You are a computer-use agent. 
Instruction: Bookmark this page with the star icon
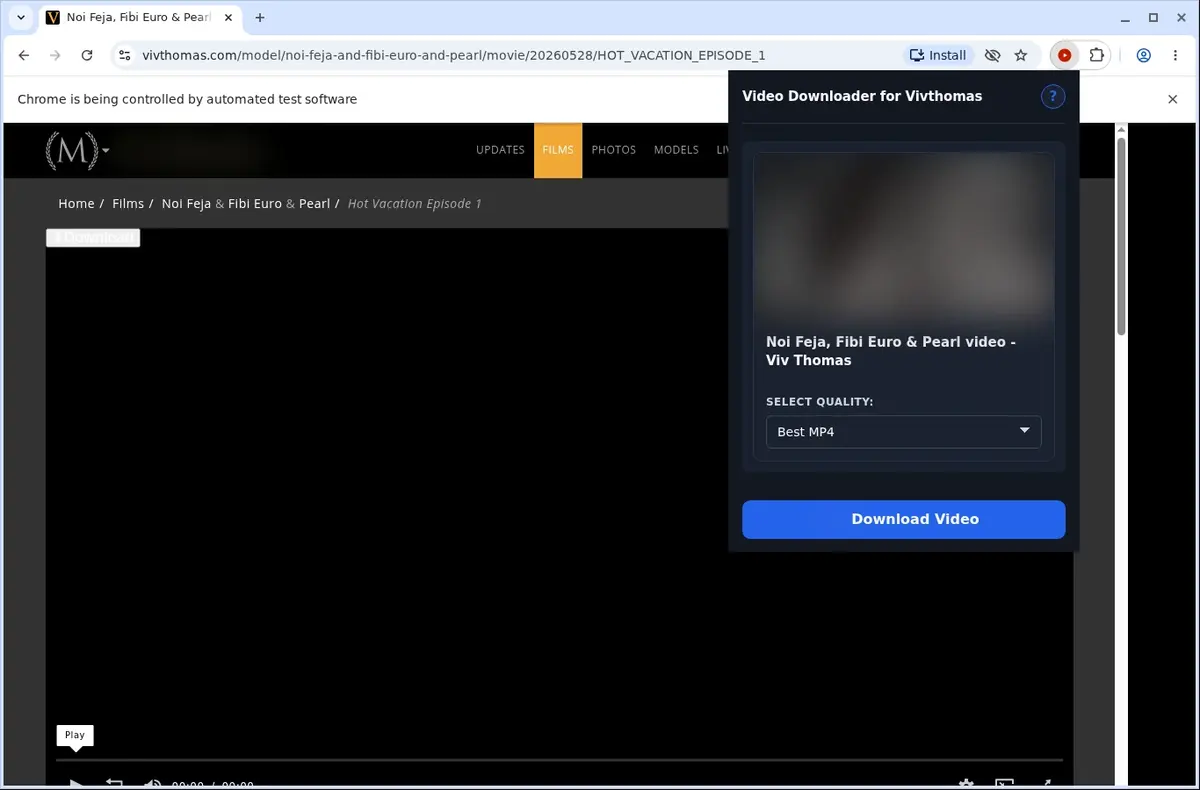(x=1021, y=55)
